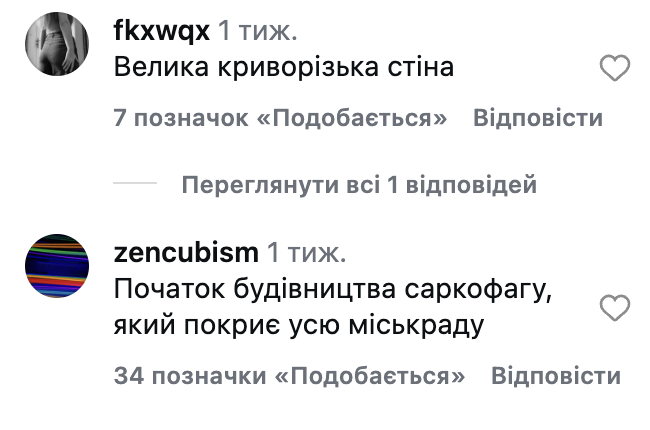The image size is (650, 430).
Task: Click the comment text 'Велика криворізька стіна'
Action: [x=284, y=68]
